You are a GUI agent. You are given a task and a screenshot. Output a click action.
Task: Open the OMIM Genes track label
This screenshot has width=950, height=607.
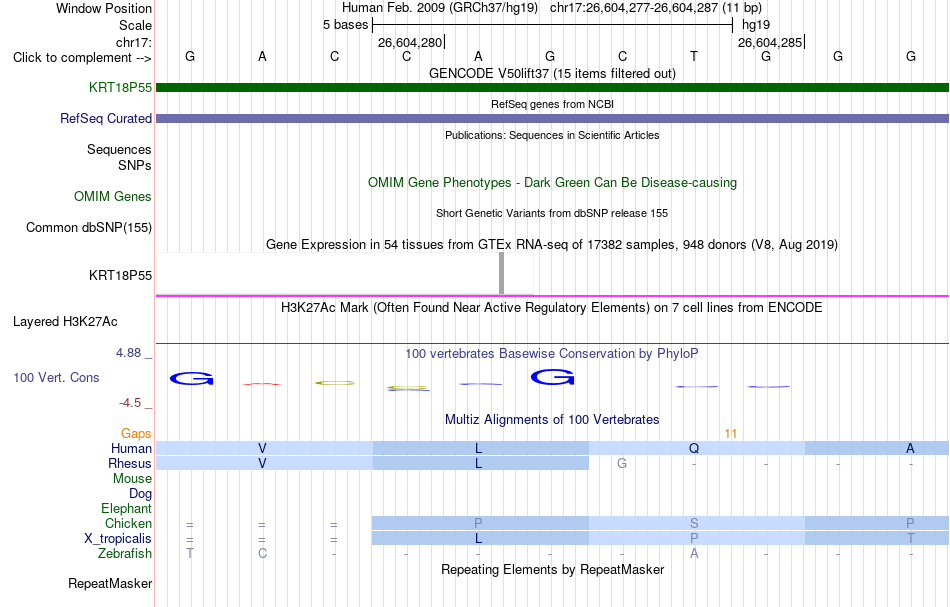pos(112,196)
